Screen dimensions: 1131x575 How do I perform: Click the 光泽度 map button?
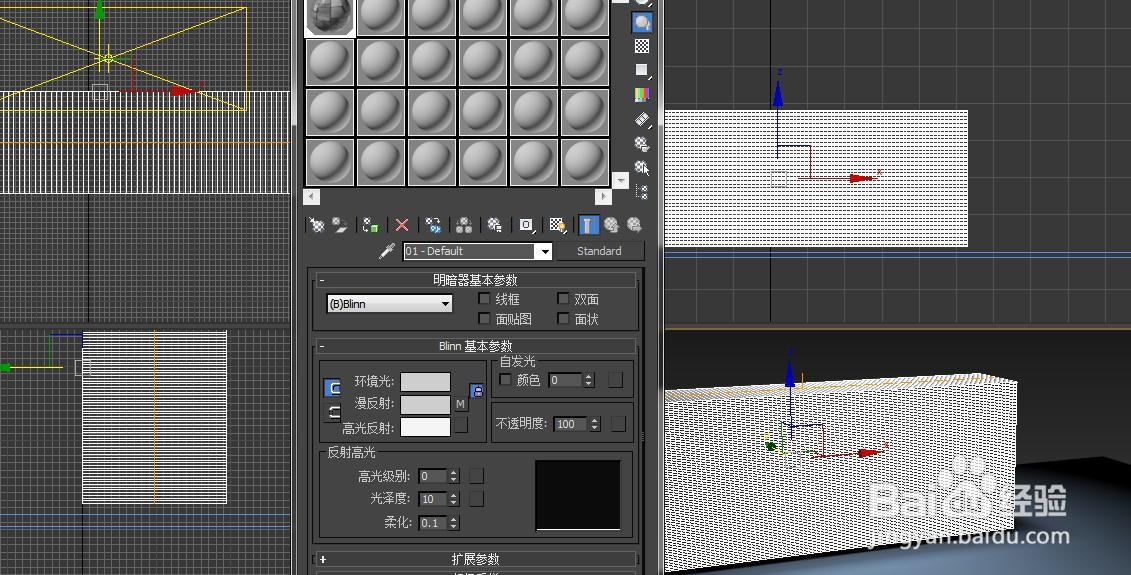477,499
